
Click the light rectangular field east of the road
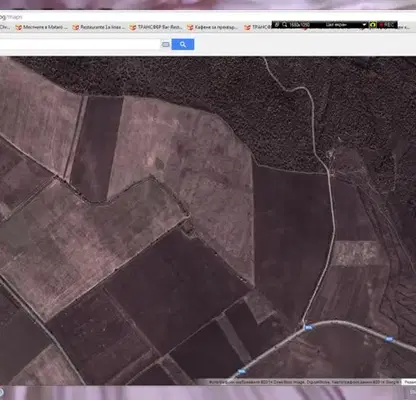pos(358,254)
